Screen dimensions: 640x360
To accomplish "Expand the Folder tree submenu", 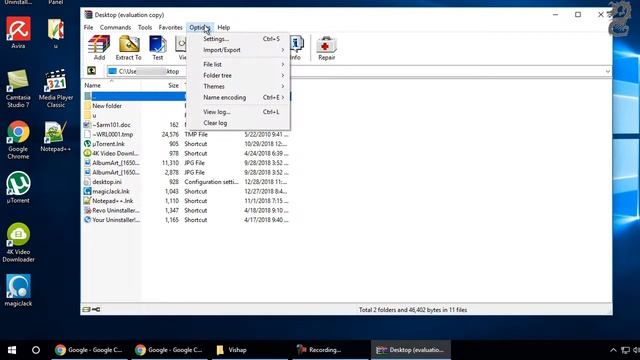I will pos(239,76).
